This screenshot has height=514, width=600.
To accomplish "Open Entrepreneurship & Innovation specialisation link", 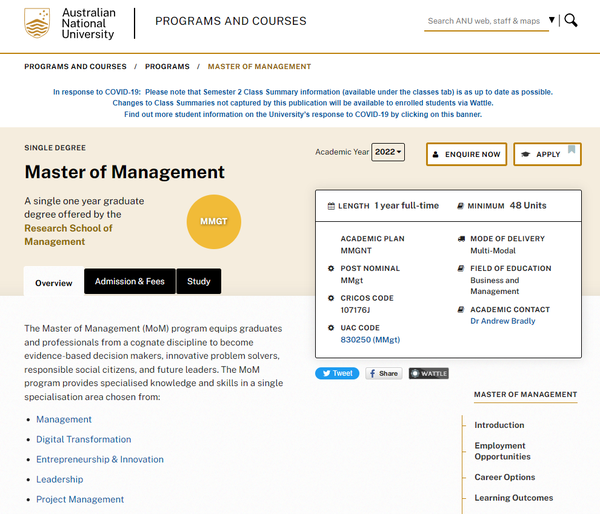I will point(100,459).
